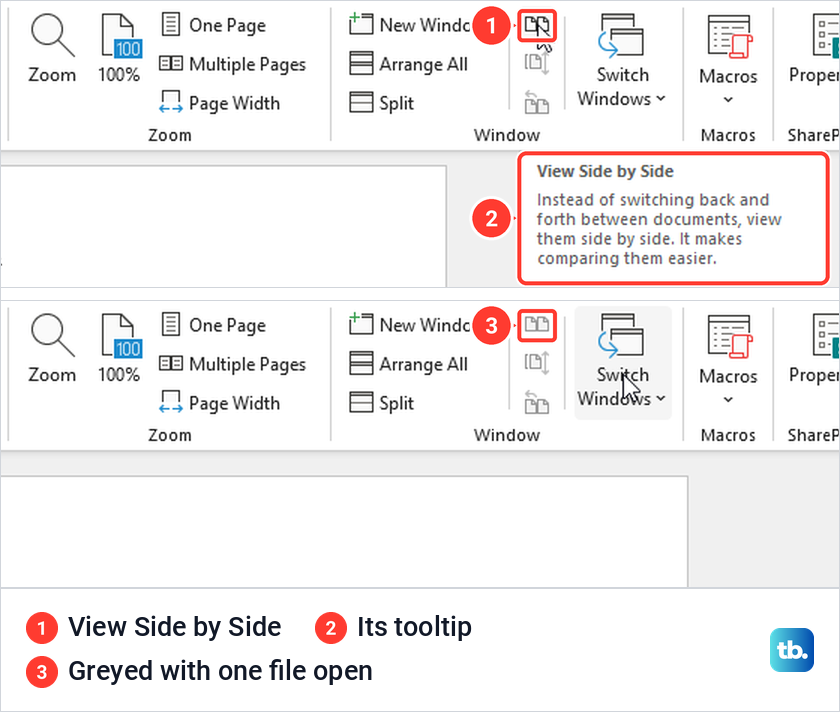Open Macros dropdown in upper ribbon
This screenshot has height=712, width=840.
729,59
